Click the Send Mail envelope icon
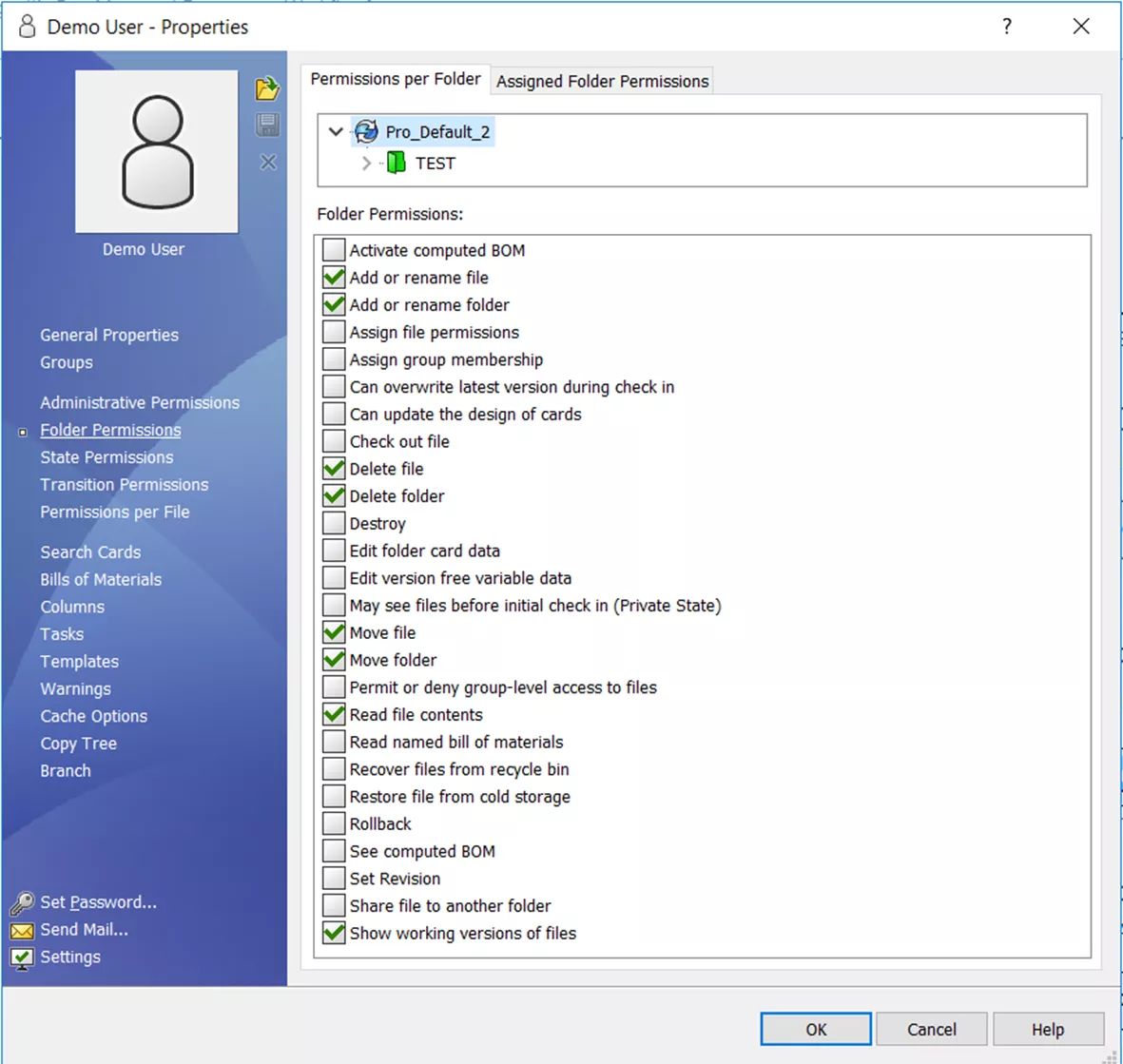 coord(22,930)
